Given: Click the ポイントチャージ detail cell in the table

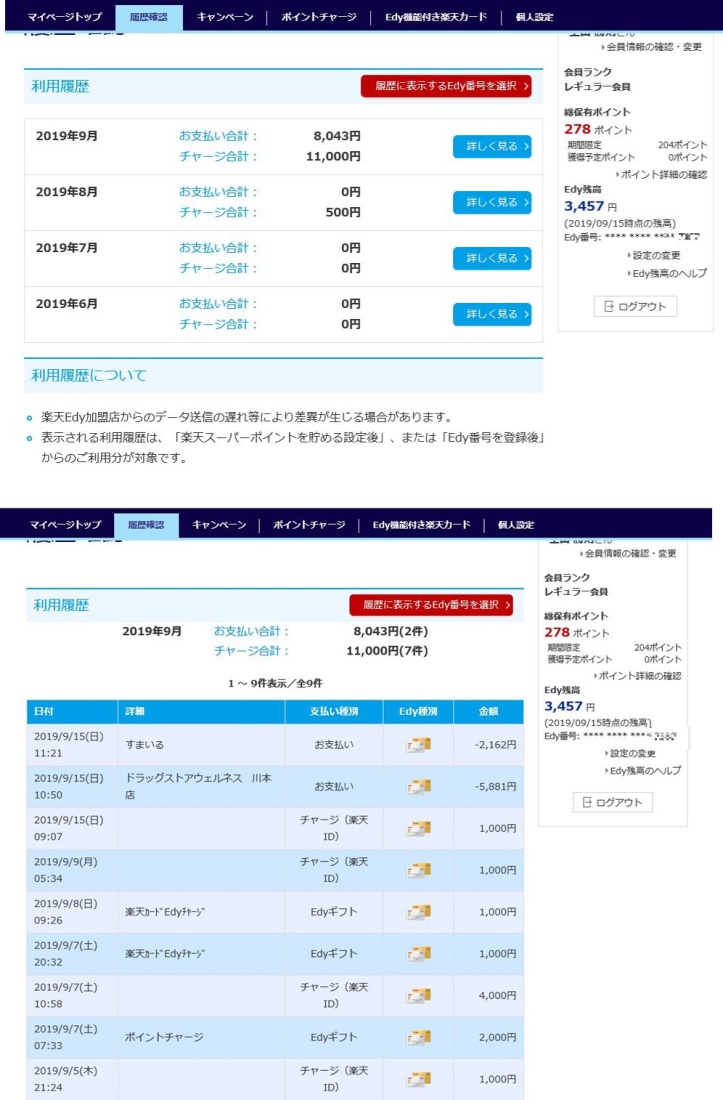Looking at the screenshot, I should click(201, 1037).
